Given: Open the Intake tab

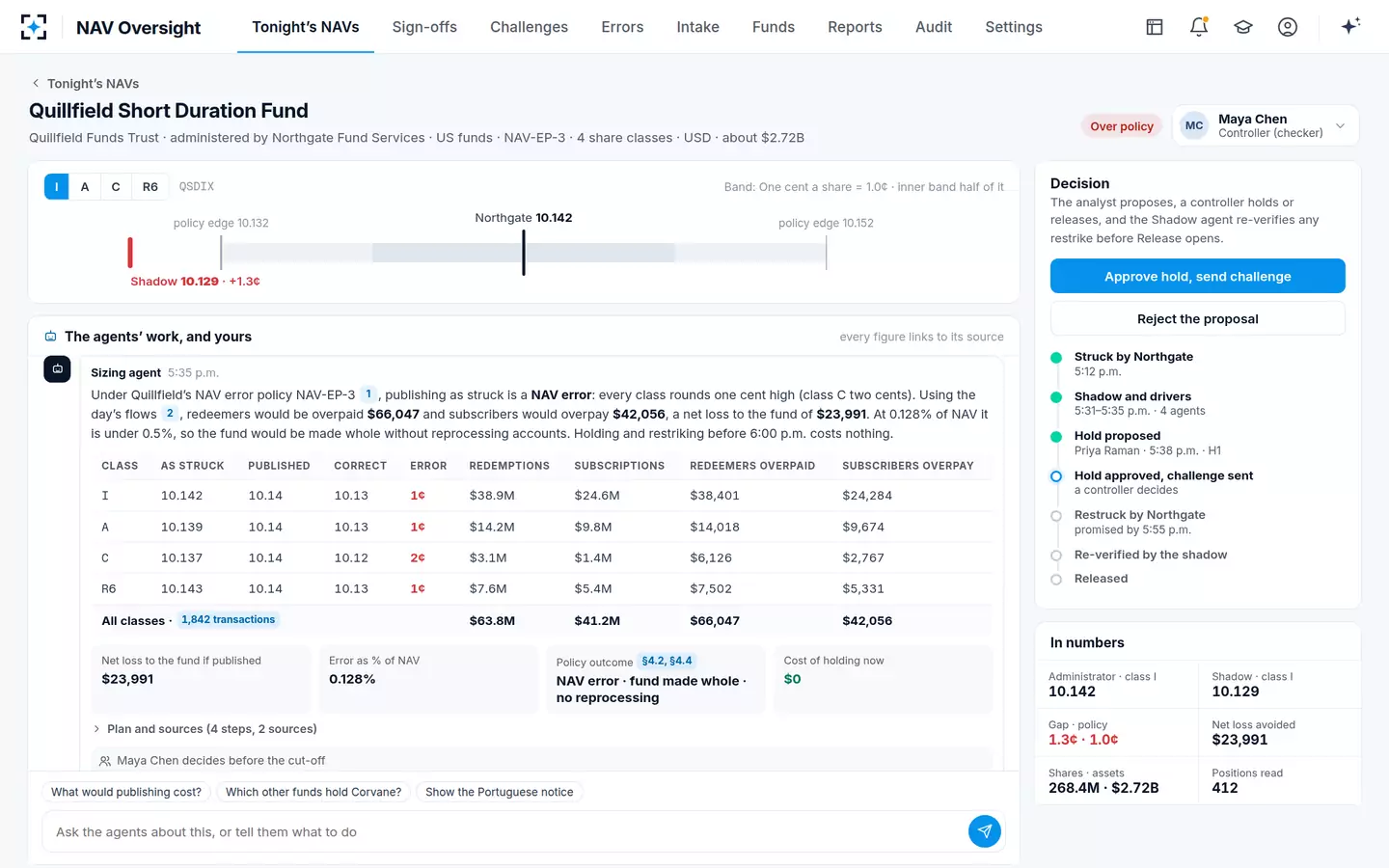Looking at the screenshot, I should 697,27.
